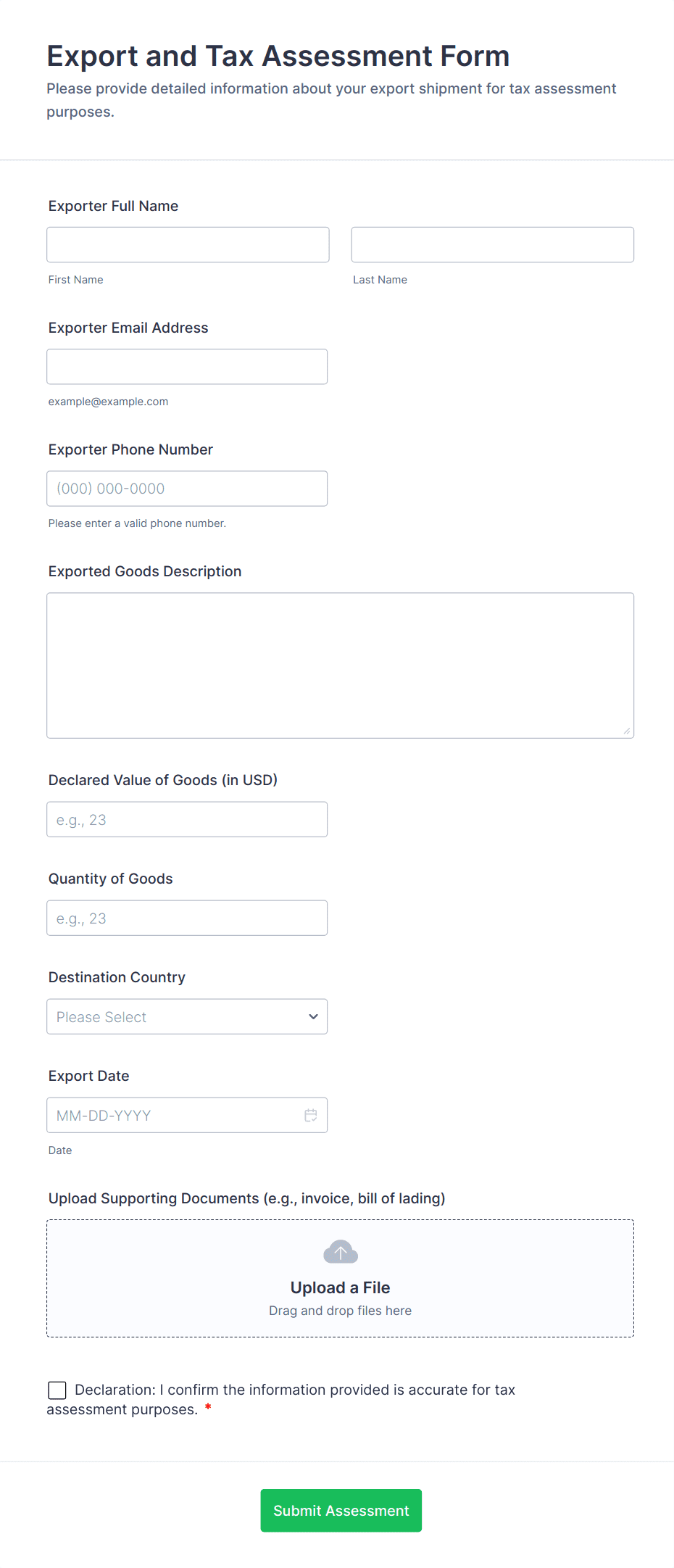674x1568 pixels.
Task: Click the calendar icon in Export Date
Action: (x=311, y=1115)
